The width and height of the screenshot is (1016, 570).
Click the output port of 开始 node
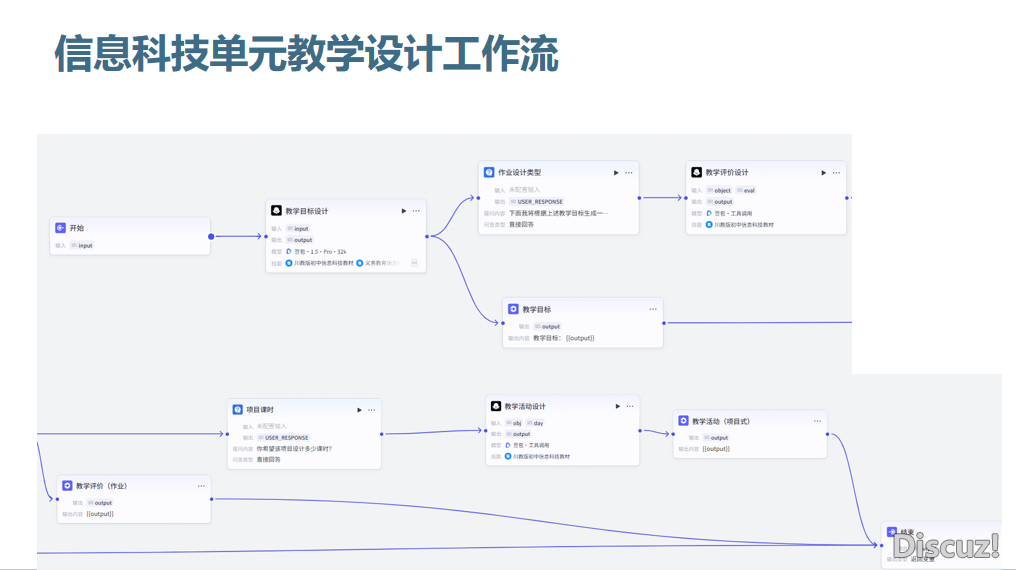(x=211, y=237)
